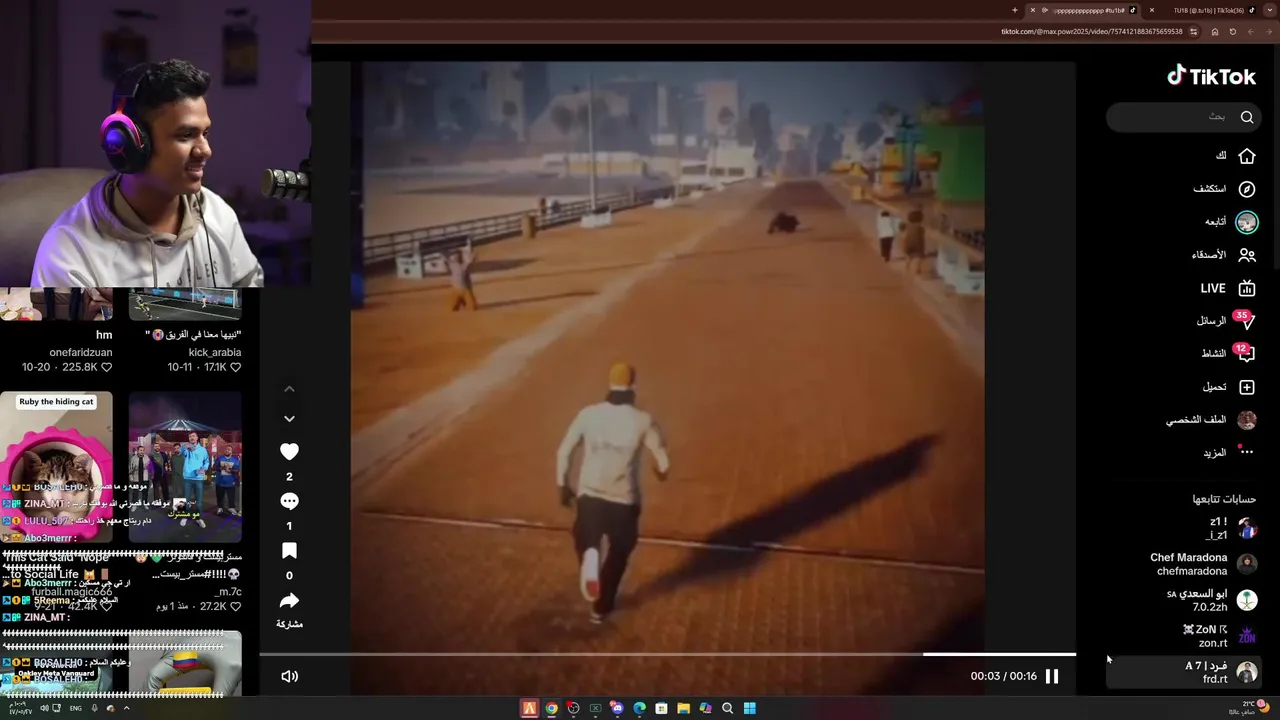Click the kick_arabia username
This screenshot has height=720, width=1280.
[x=215, y=352]
